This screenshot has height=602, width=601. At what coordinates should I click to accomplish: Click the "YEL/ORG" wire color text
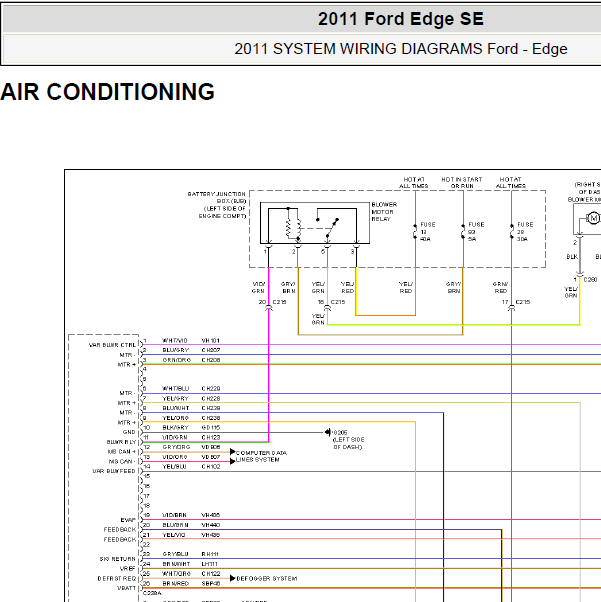tap(175, 418)
